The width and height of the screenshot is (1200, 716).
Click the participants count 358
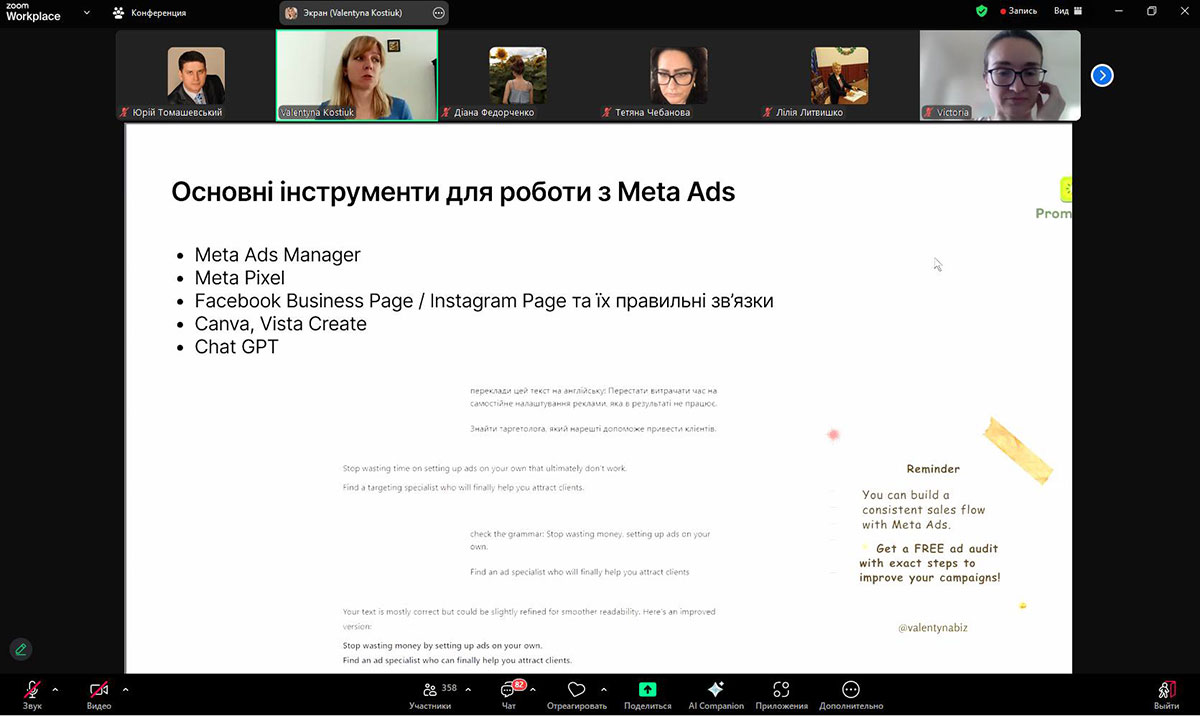[x=449, y=688]
